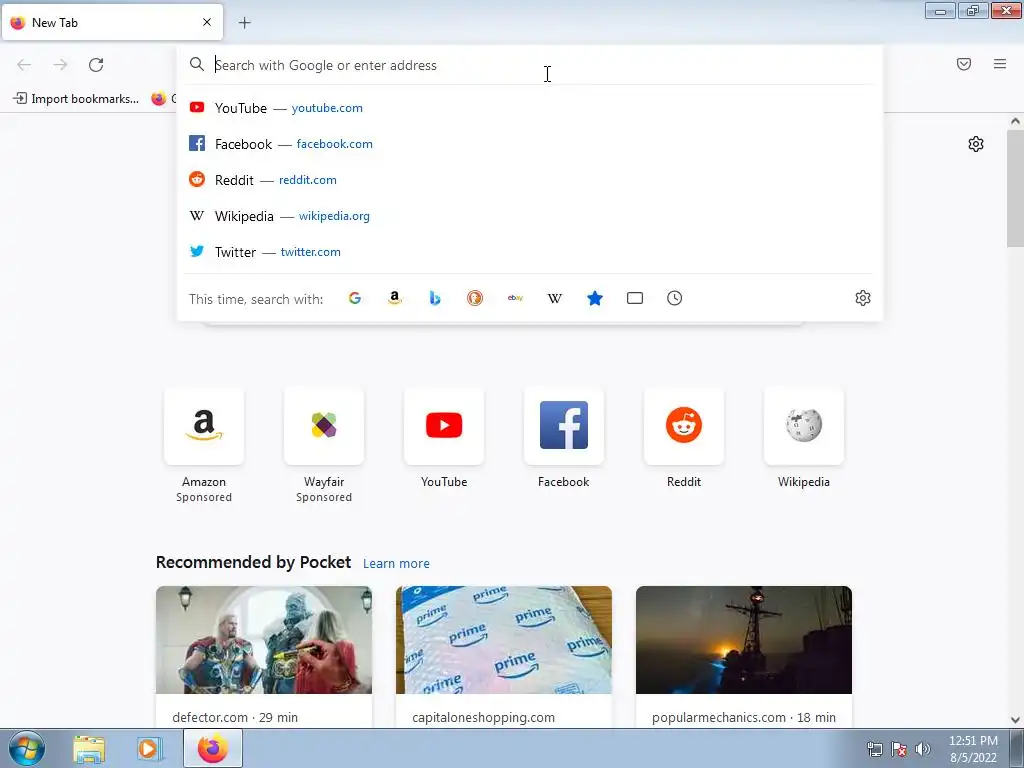Go back one page
This screenshot has width=1024, height=768.
pos(24,65)
